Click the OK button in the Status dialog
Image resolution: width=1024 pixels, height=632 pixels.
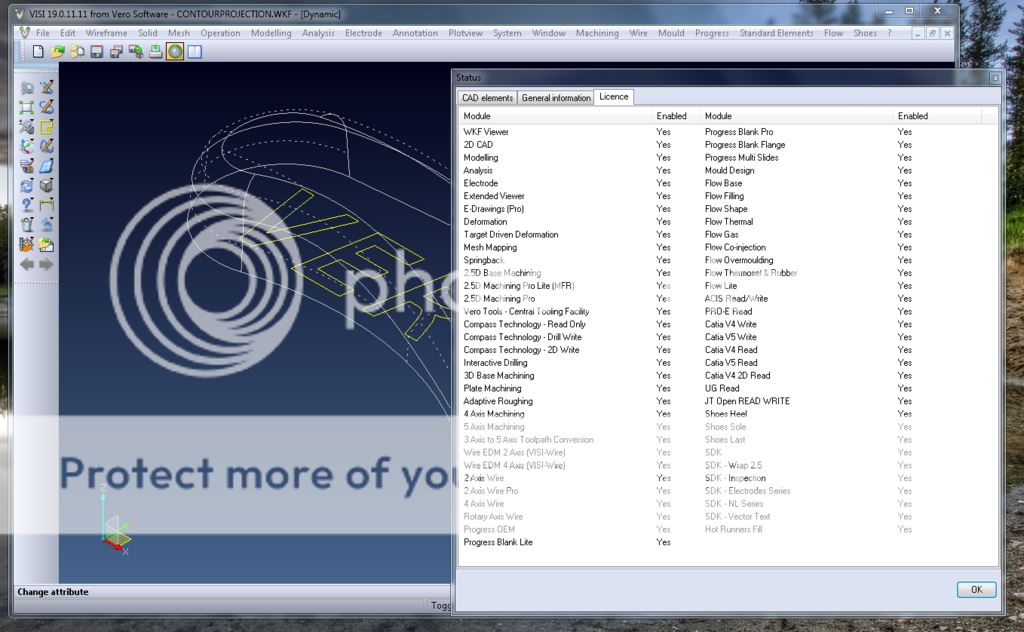(975, 589)
